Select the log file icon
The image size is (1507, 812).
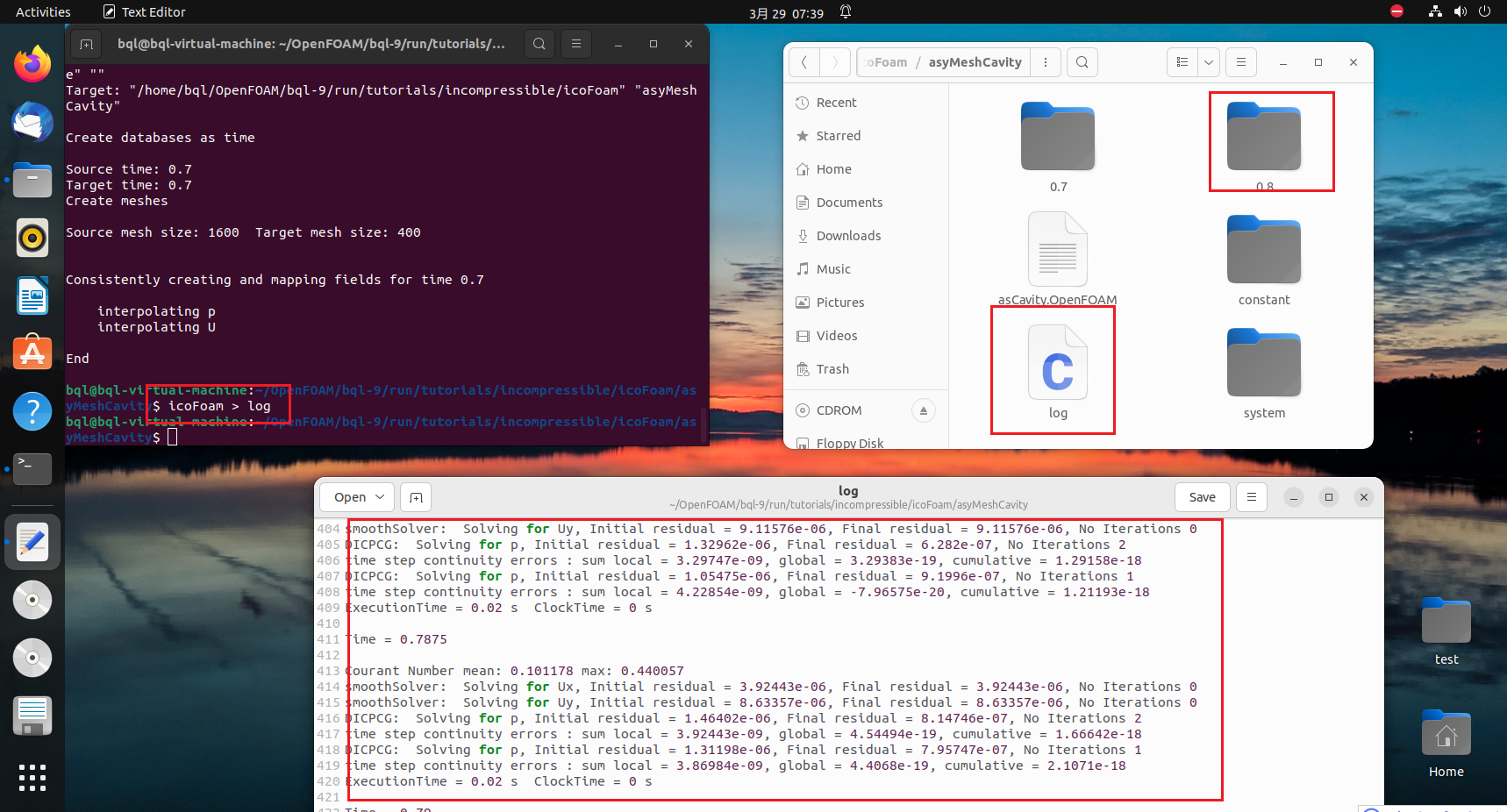click(1058, 362)
